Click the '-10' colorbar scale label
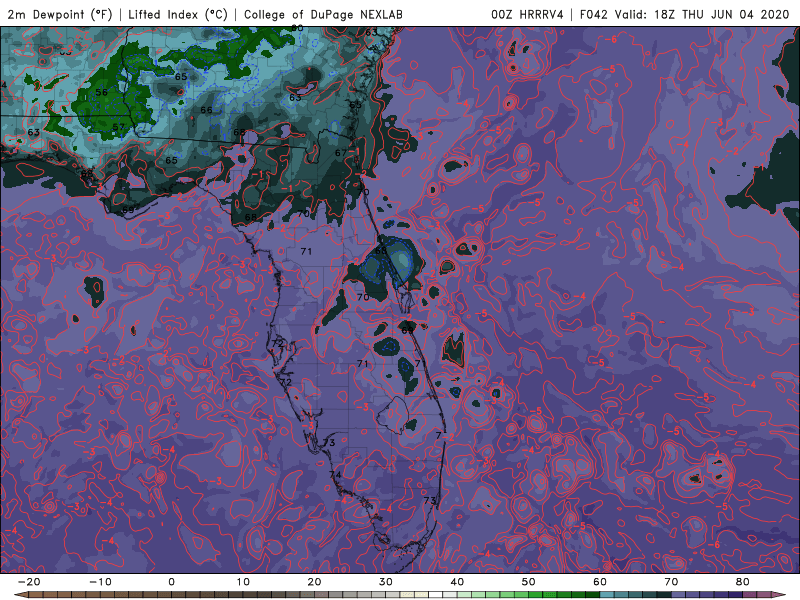The image size is (800, 600). click(100, 582)
